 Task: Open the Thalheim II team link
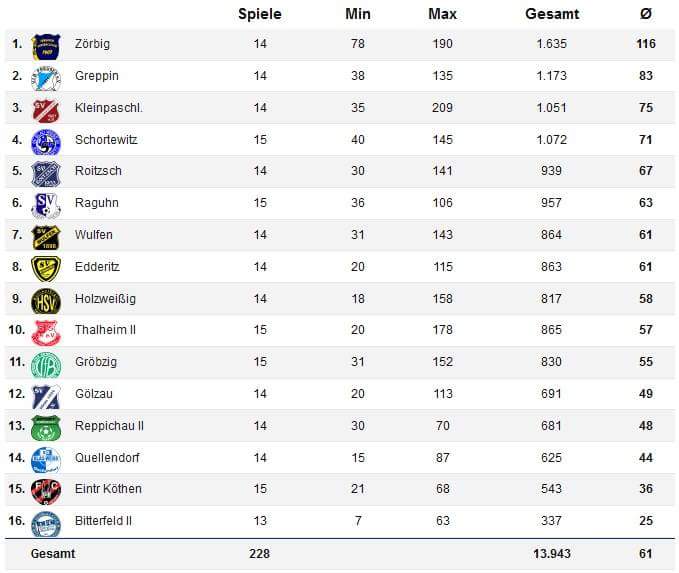(105, 330)
